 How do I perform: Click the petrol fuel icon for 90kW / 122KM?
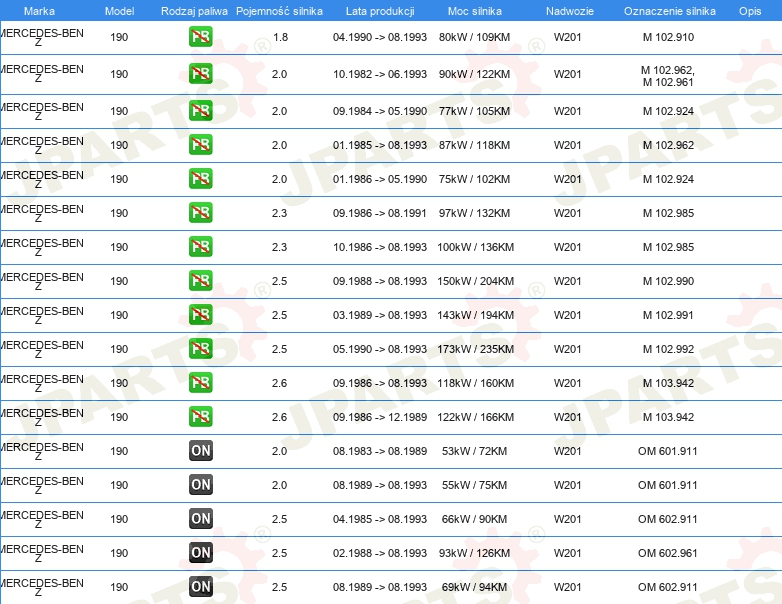[x=200, y=74]
